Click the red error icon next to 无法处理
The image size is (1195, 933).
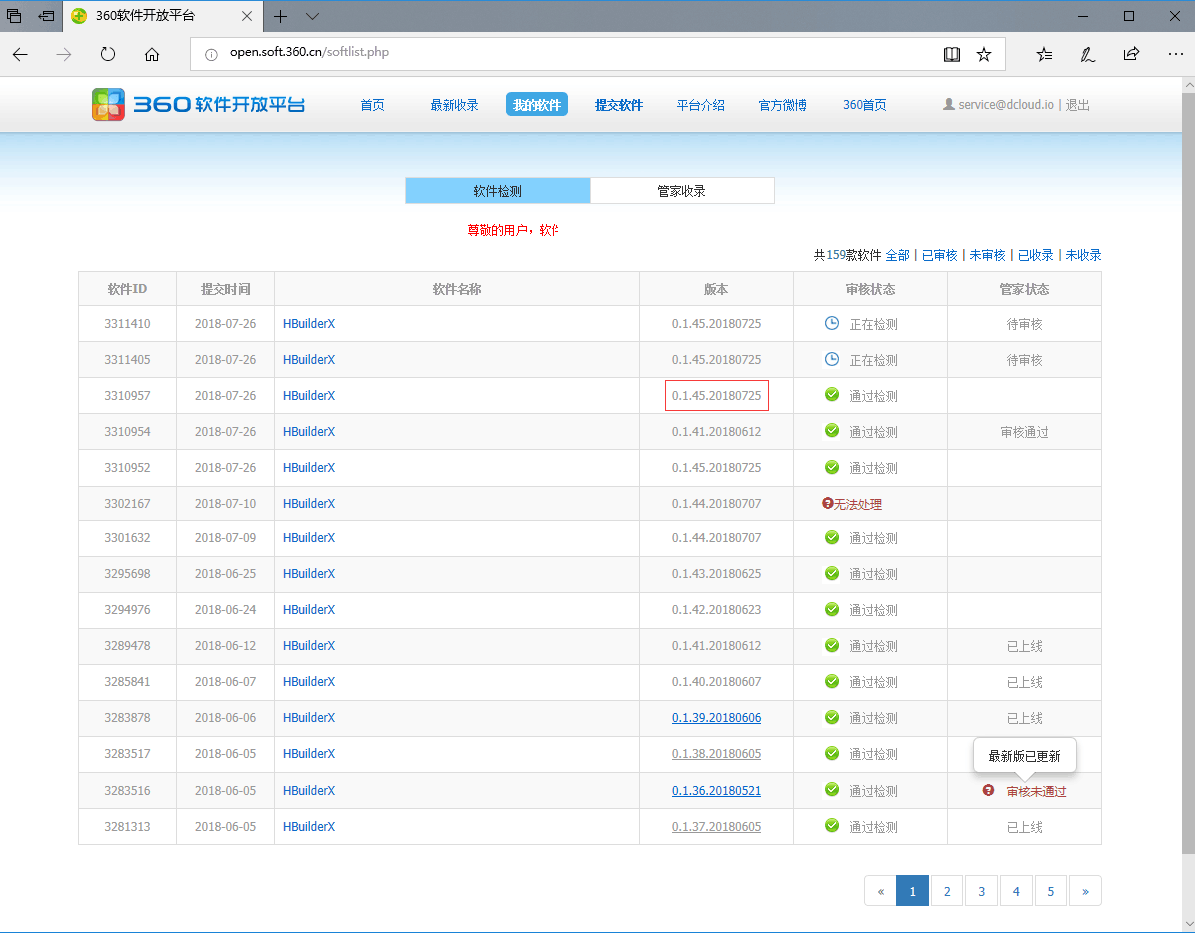(x=828, y=503)
